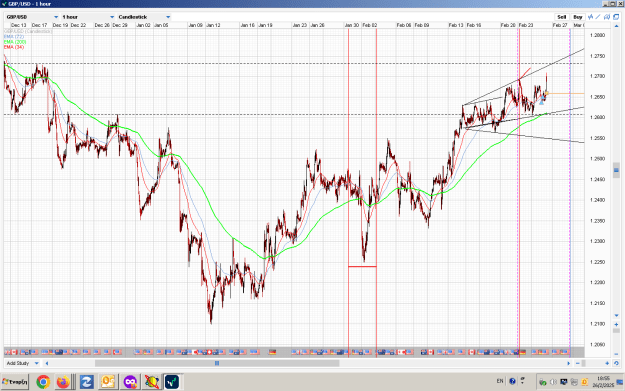The width and height of the screenshot is (625, 391).
Task: Open the Candlestick chart type dropdown
Action: click(x=144, y=17)
